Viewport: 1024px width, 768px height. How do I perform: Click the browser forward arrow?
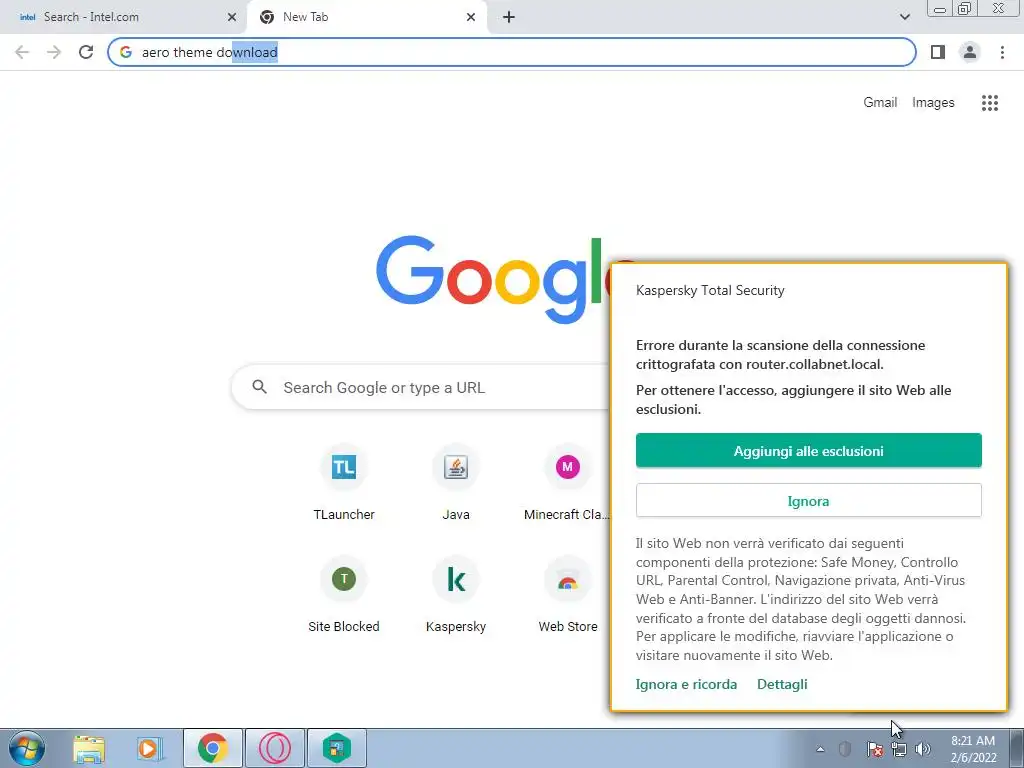point(54,52)
